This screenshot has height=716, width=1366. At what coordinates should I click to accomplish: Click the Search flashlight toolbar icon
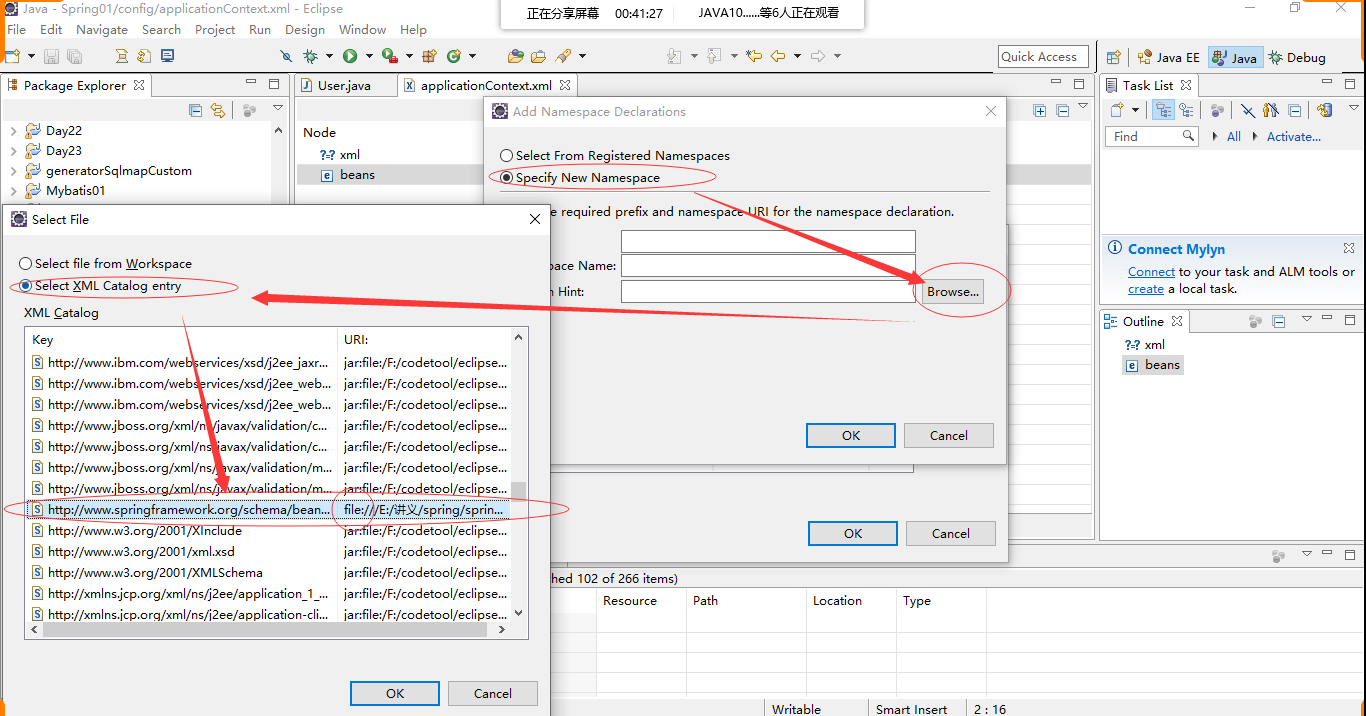563,57
